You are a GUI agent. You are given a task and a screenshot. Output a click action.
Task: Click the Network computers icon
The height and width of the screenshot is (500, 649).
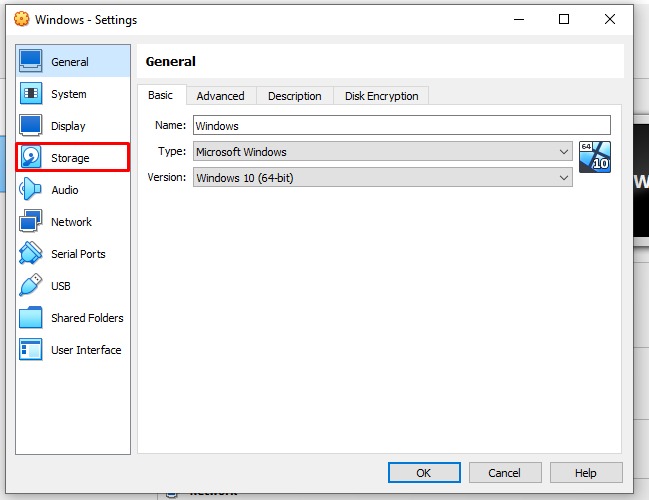point(31,221)
